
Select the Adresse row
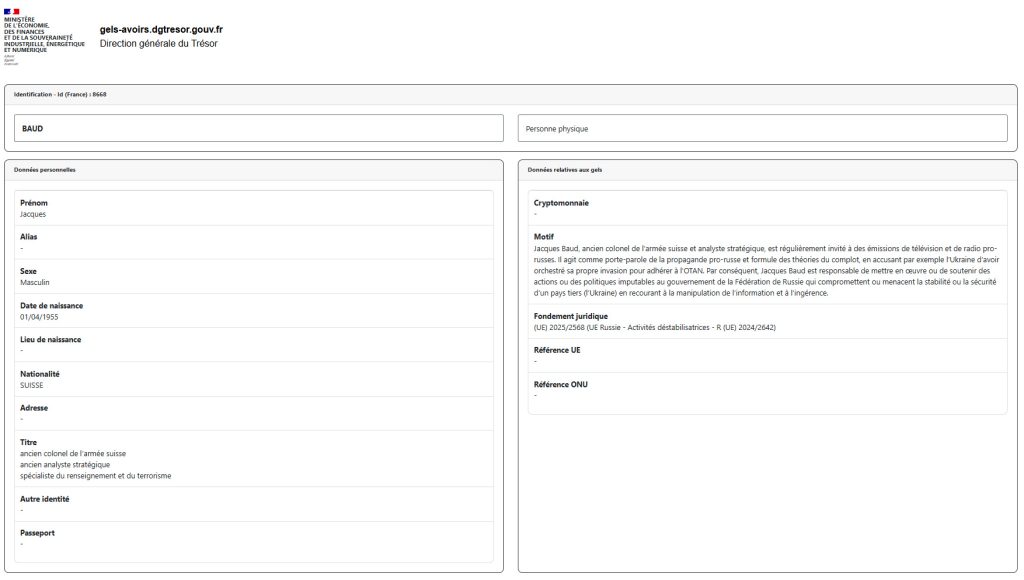(254, 412)
